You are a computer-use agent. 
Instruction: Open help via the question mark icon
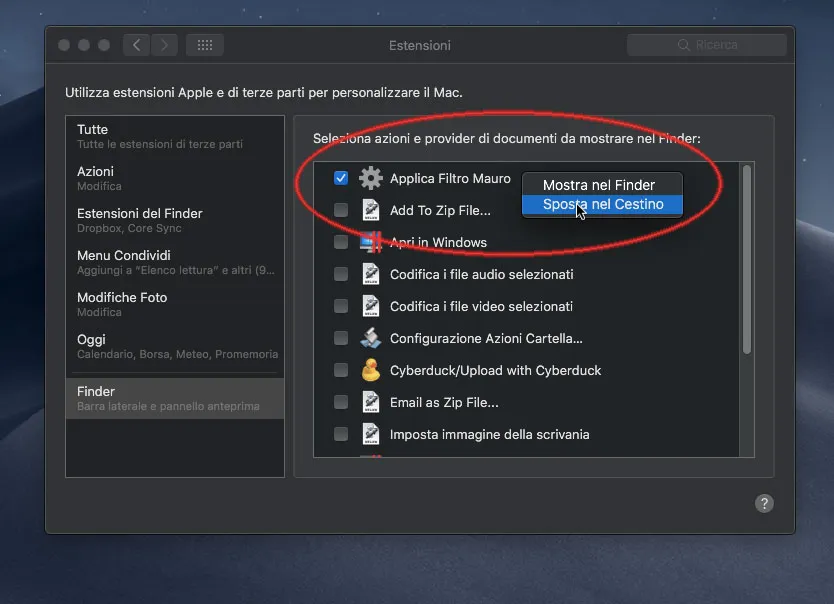[x=764, y=503]
